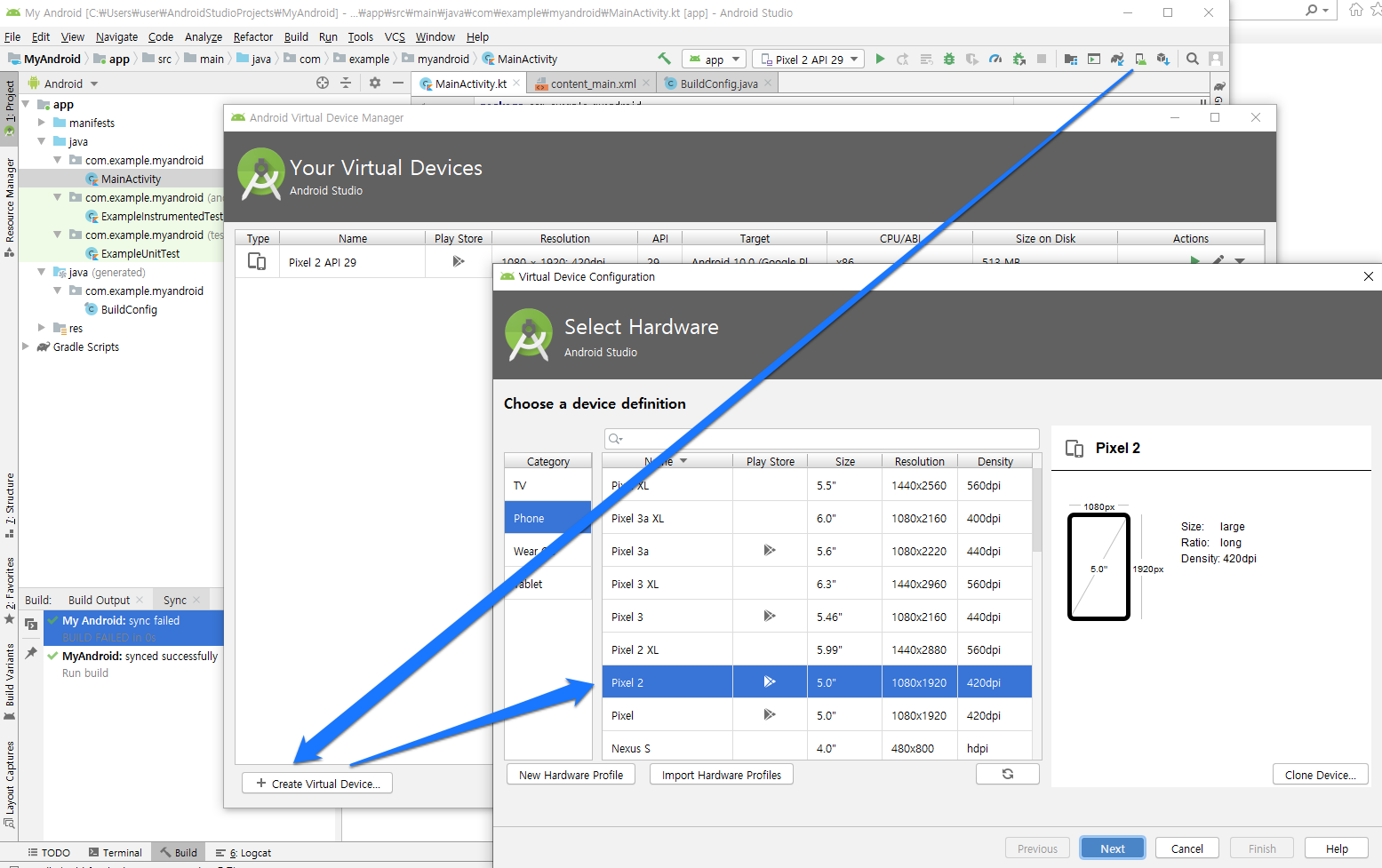The width and height of the screenshot is (1382, 868).
Task: Expand the manifests folder
Action: 41,123
